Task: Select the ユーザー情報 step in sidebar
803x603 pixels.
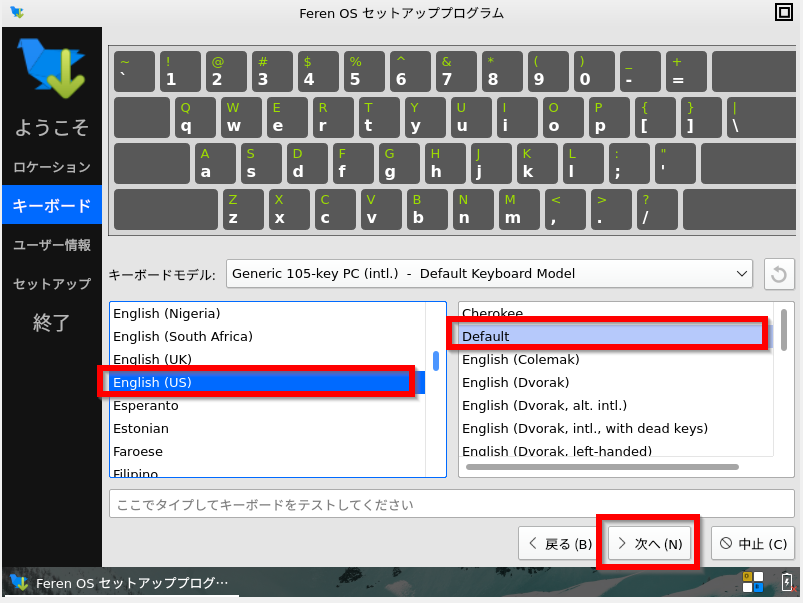Action: point(52,245)
